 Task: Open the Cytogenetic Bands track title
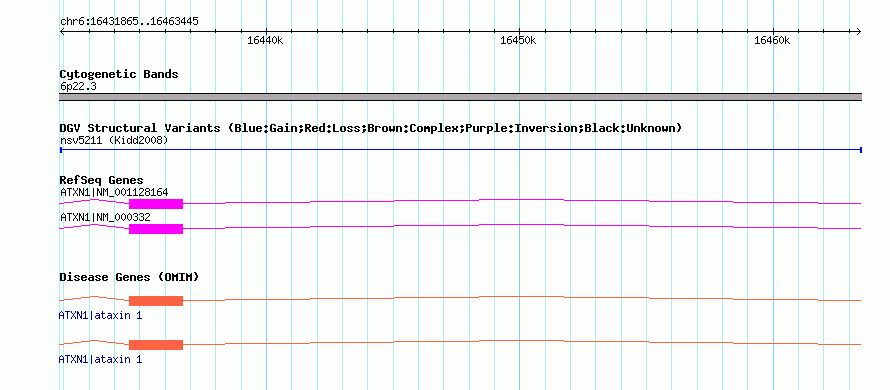[x=119, y=74]
